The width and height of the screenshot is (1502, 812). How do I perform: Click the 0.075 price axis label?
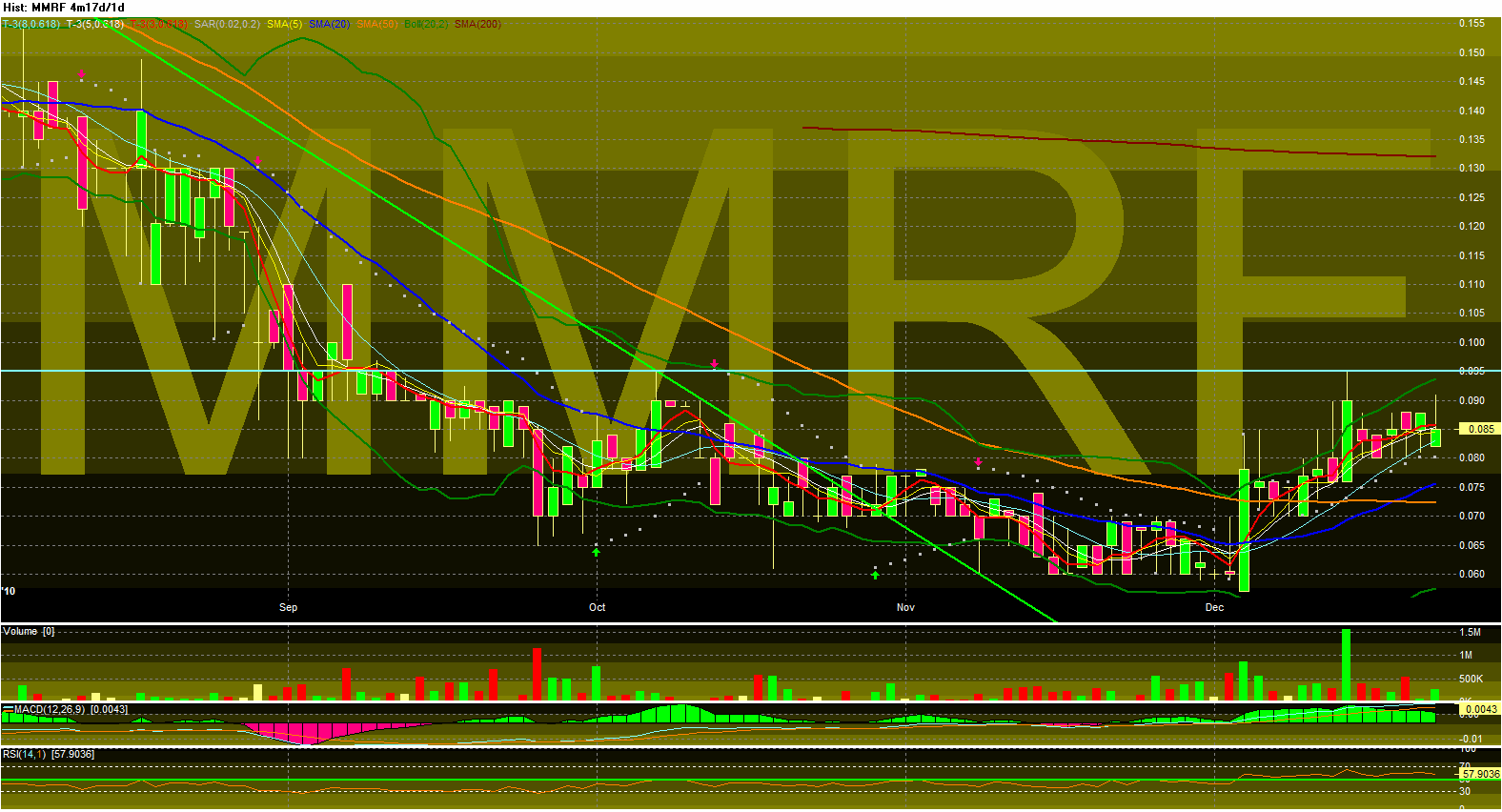tap(1472, 487)
